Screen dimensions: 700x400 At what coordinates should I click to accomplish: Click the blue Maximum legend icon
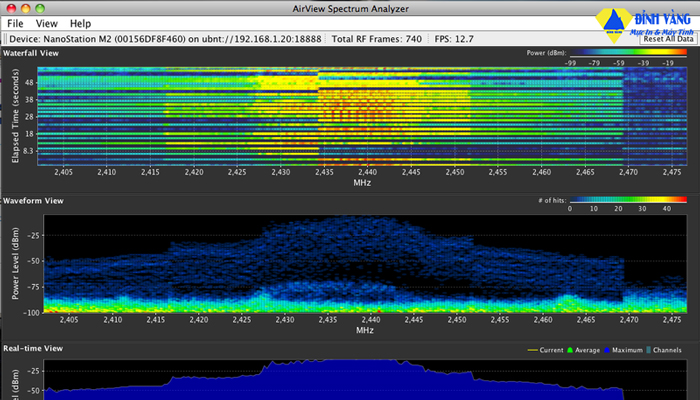[607, 350]
